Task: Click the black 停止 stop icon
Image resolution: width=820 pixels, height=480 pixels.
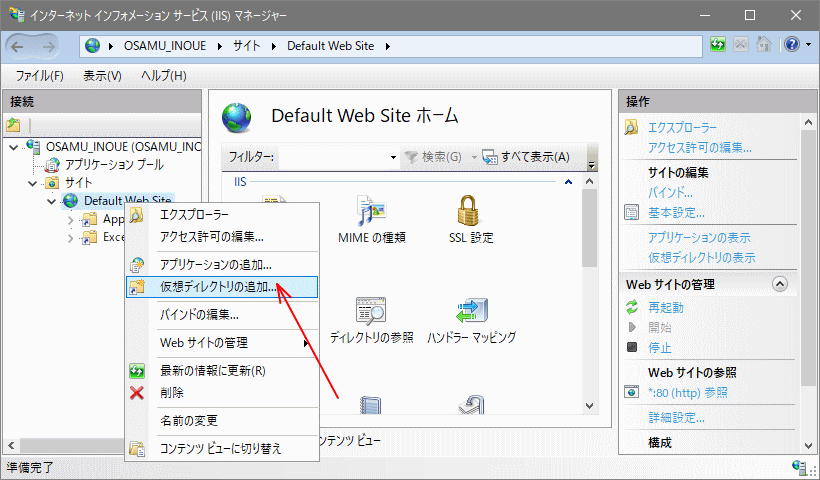Action: (x=632, y=347)
